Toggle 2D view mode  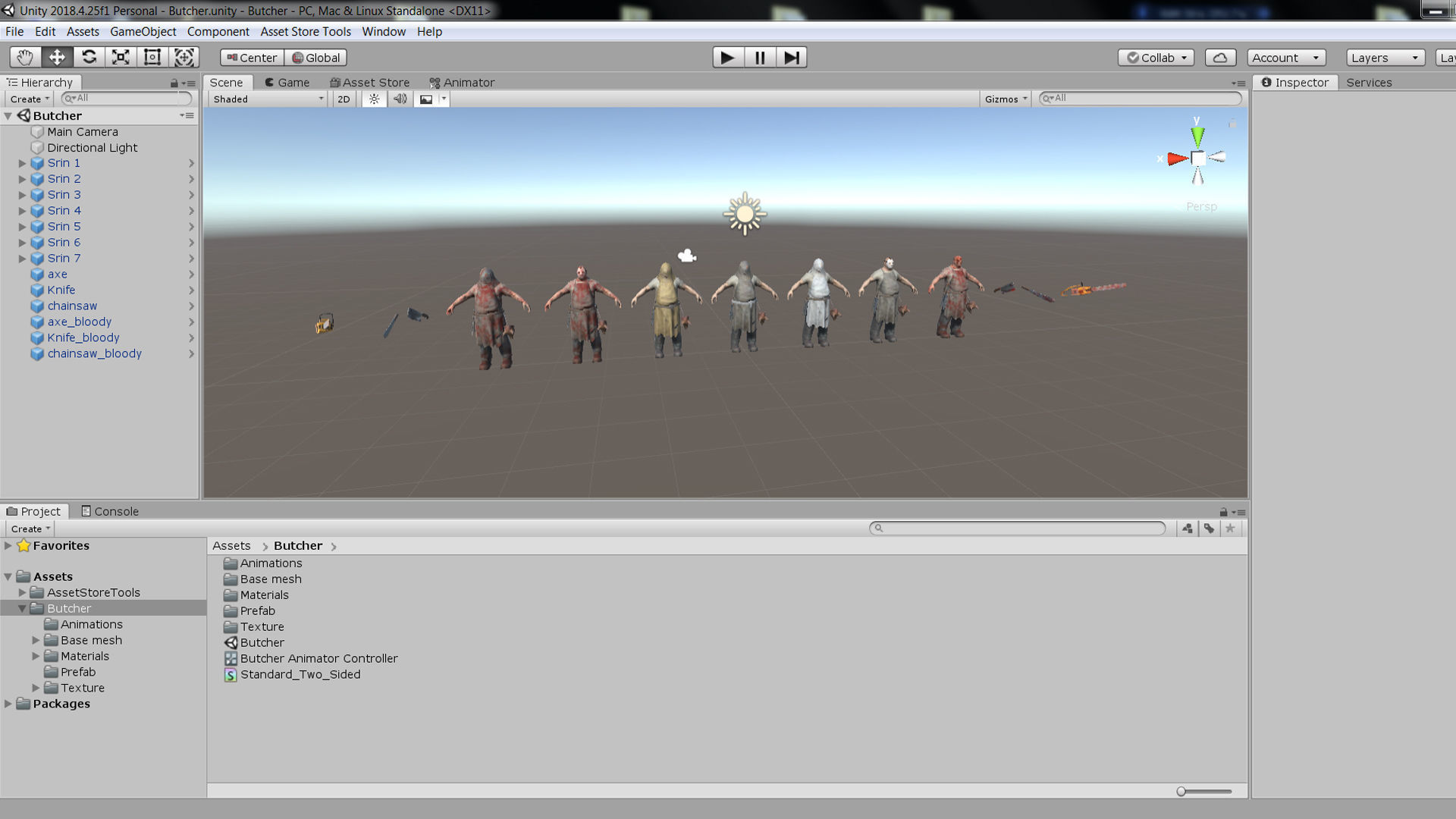click(344, 99)
